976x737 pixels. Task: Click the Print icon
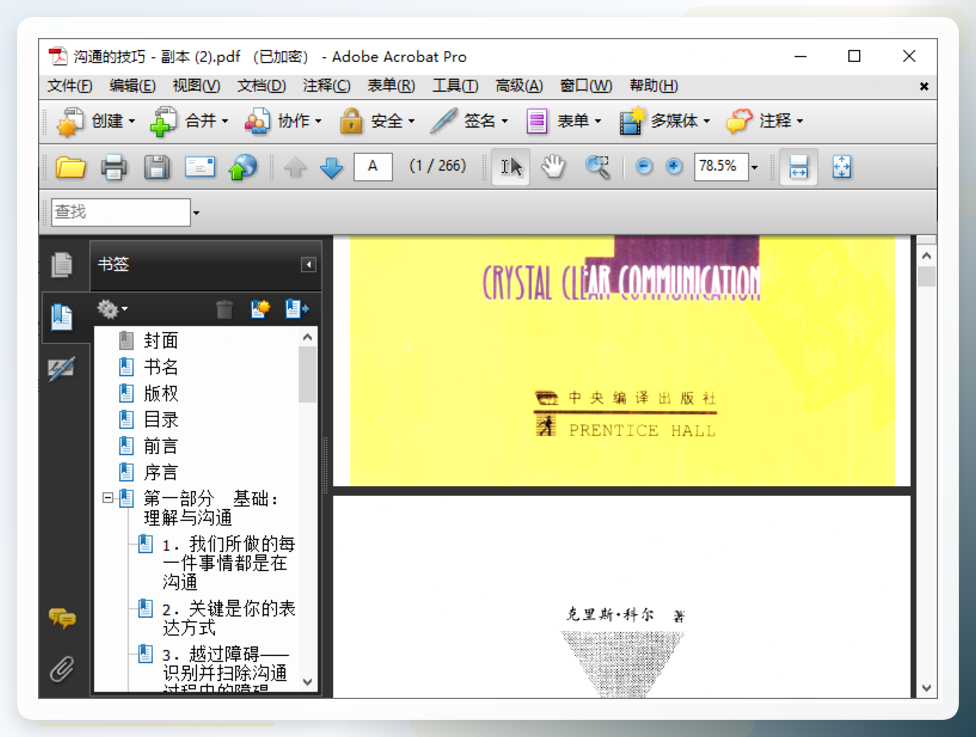coord(114,167)
